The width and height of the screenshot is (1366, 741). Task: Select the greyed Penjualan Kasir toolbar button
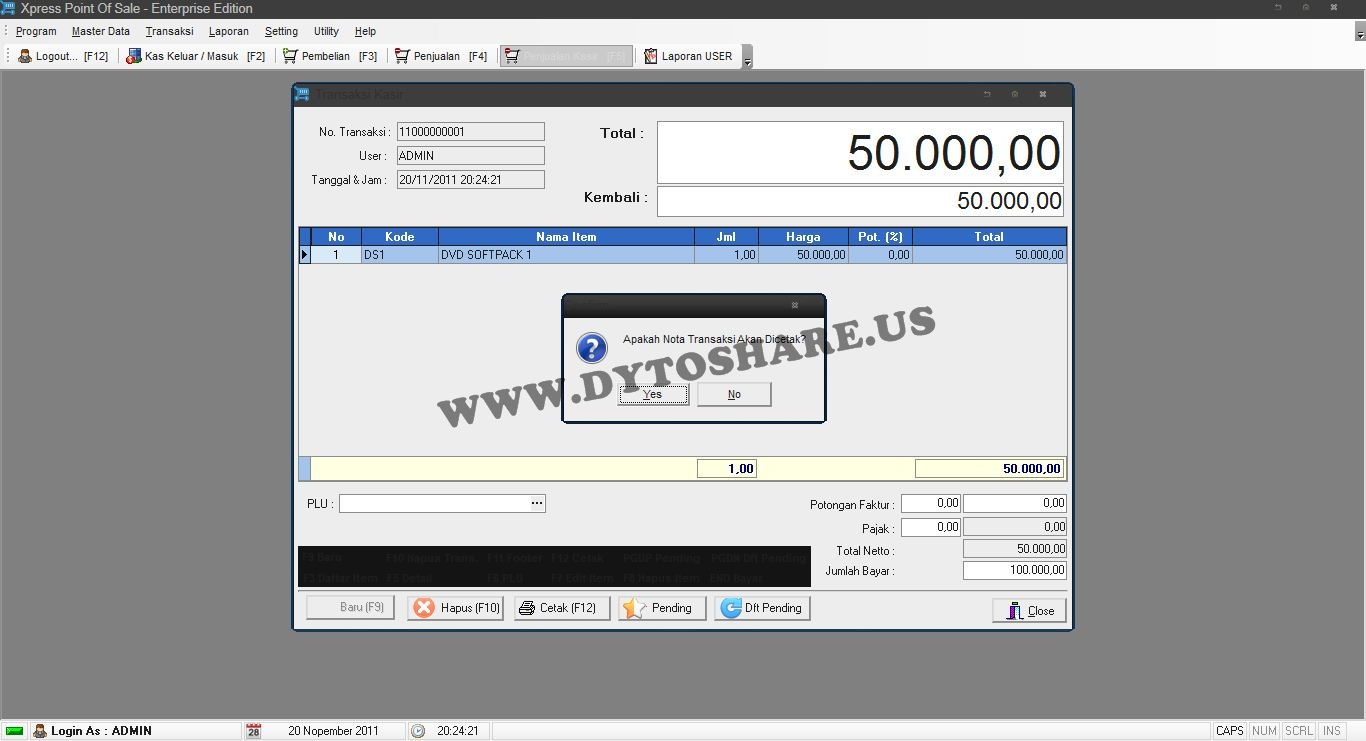point(566,56)
